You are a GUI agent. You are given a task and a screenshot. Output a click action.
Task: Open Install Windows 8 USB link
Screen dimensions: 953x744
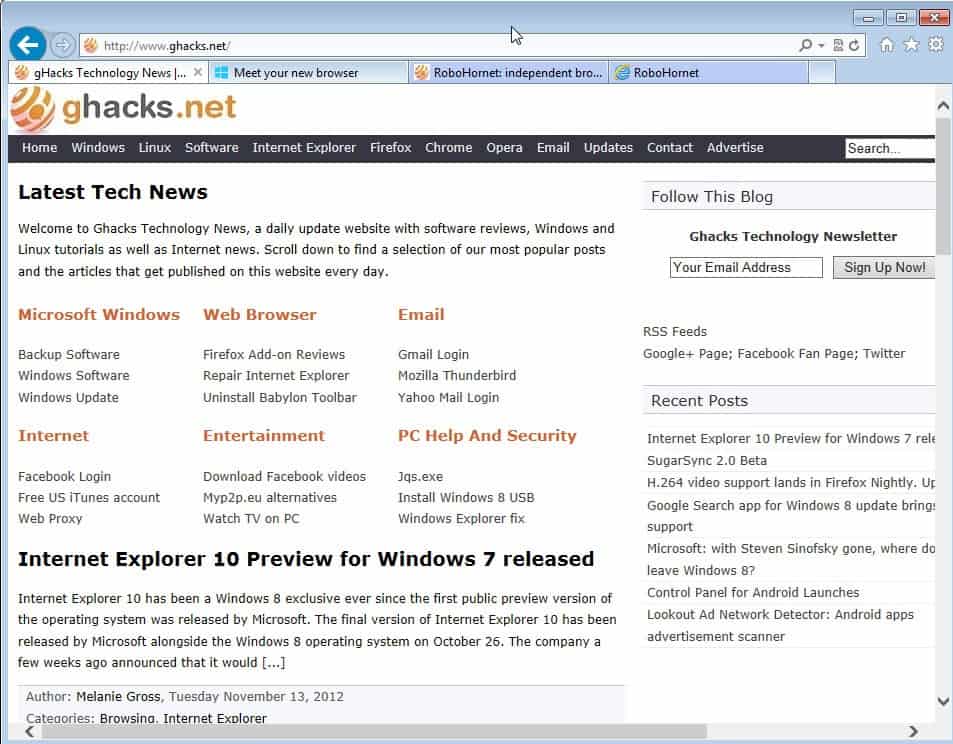pyautogui.click(x=466, y=498)
